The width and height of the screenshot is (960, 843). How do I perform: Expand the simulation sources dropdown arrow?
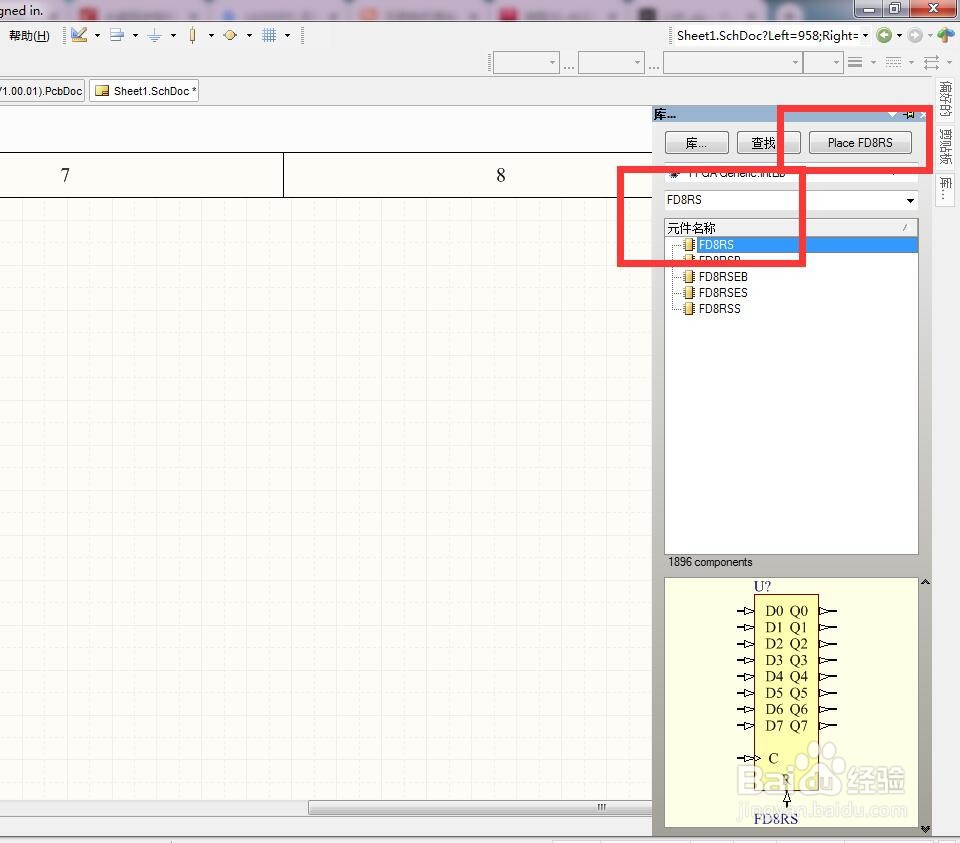[249, 36]
